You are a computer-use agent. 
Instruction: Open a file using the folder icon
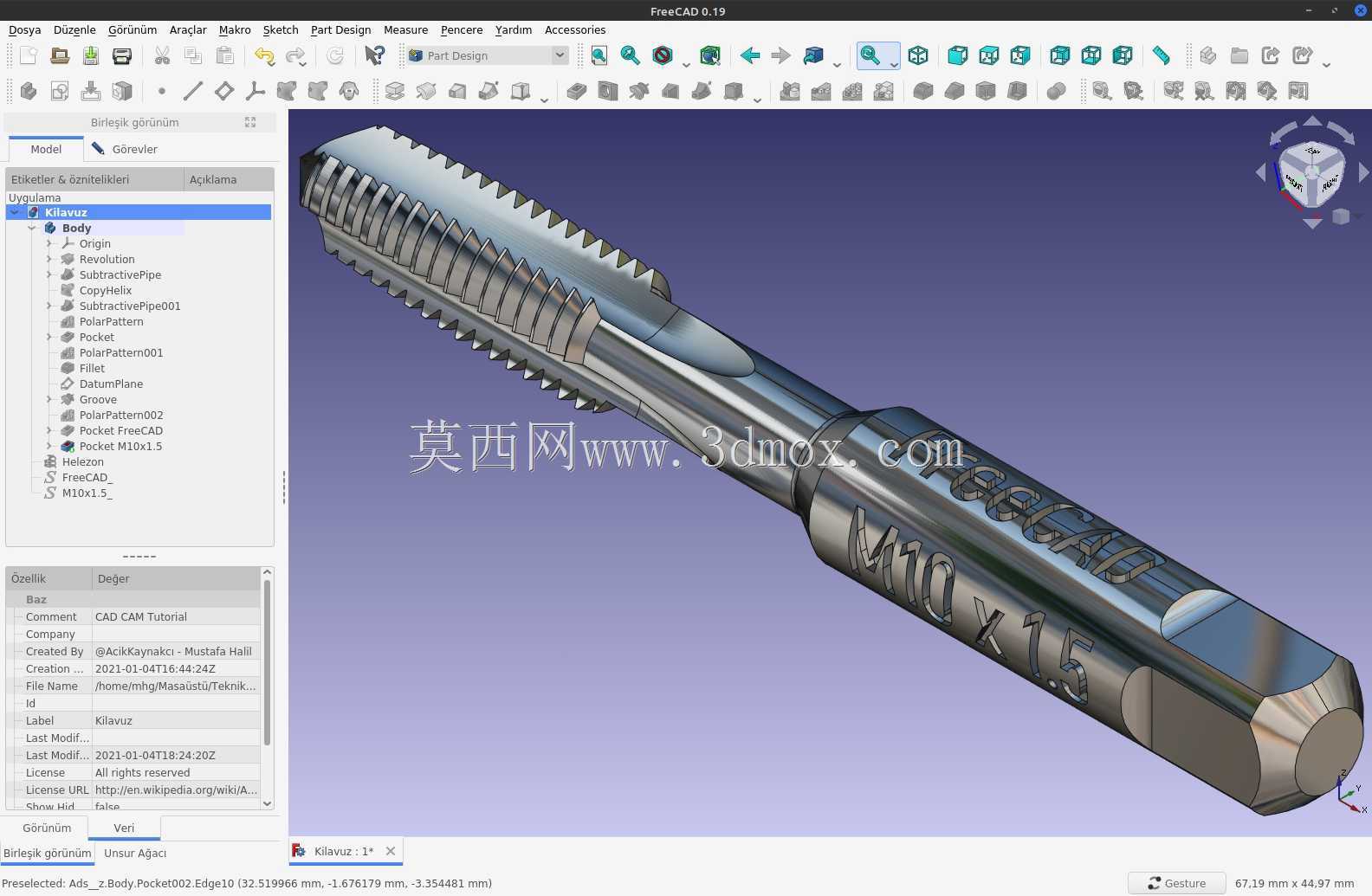60,55
